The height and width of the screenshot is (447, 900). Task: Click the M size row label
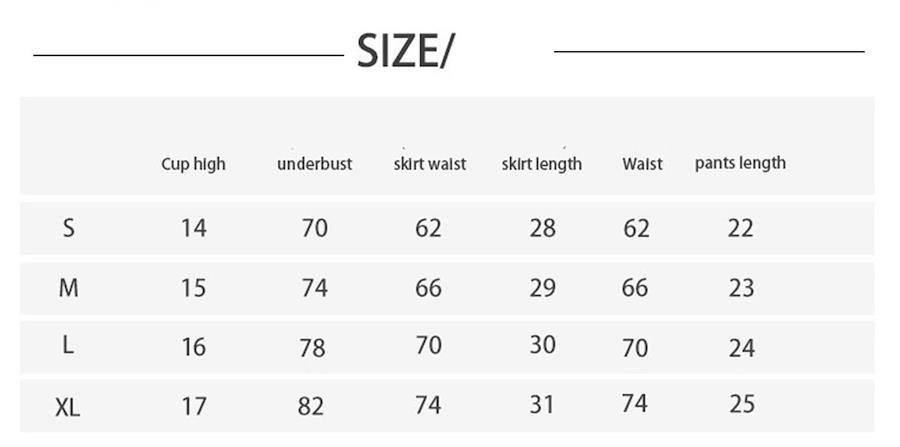68,288
